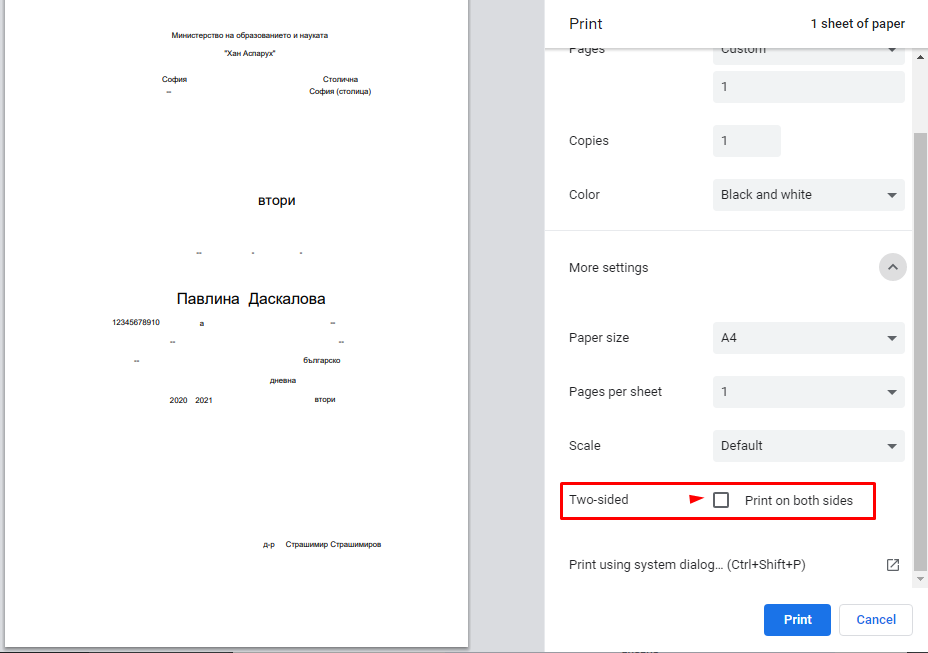928x653 pixels.
Task: Click the custom page range input field
Action: coord(808,87)
